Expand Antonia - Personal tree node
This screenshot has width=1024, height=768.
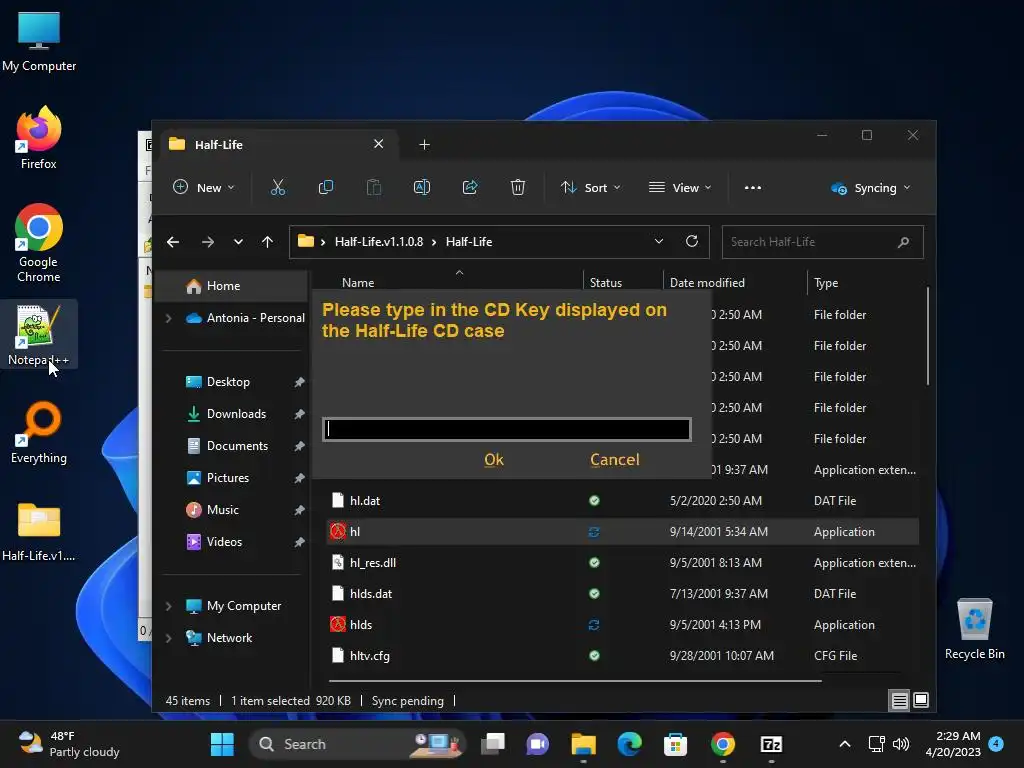pos(168,318)
